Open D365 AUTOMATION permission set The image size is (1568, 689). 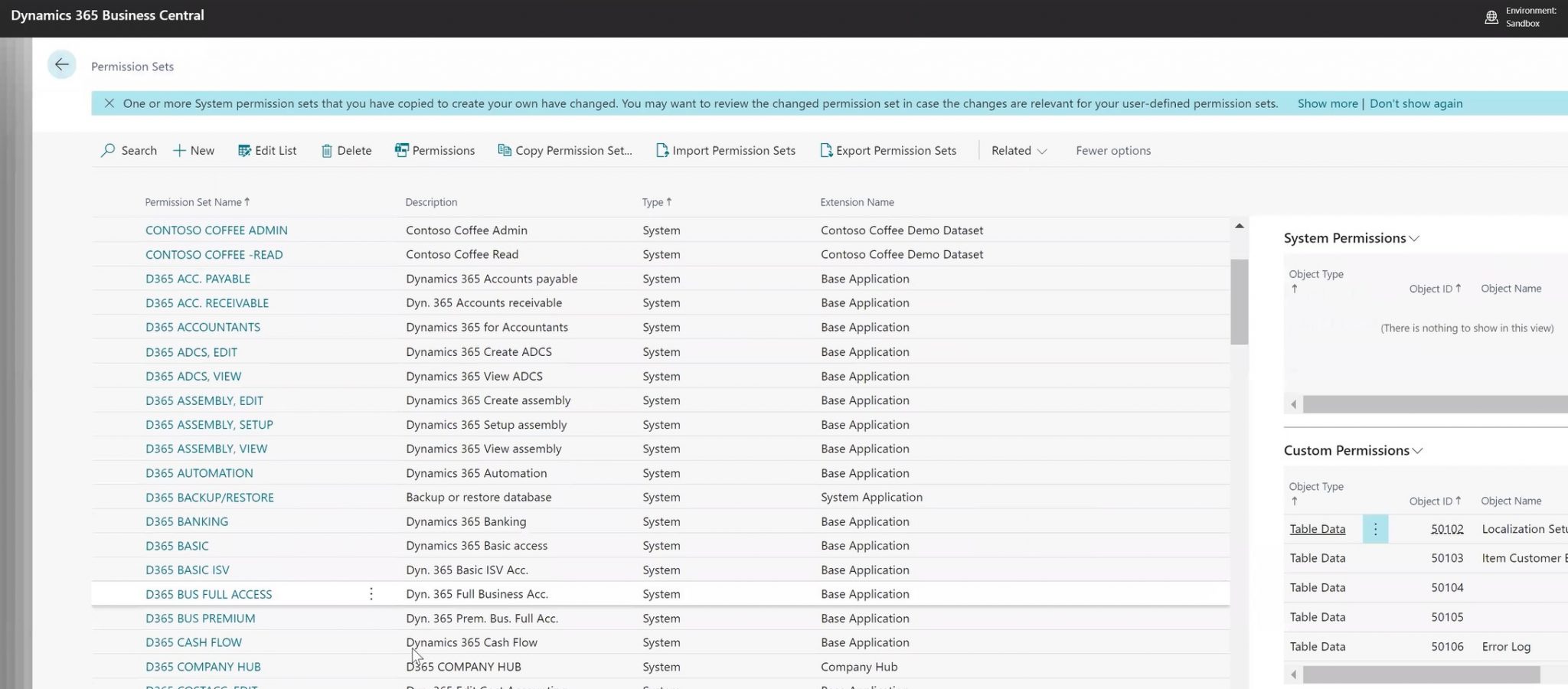coord(199,473)
